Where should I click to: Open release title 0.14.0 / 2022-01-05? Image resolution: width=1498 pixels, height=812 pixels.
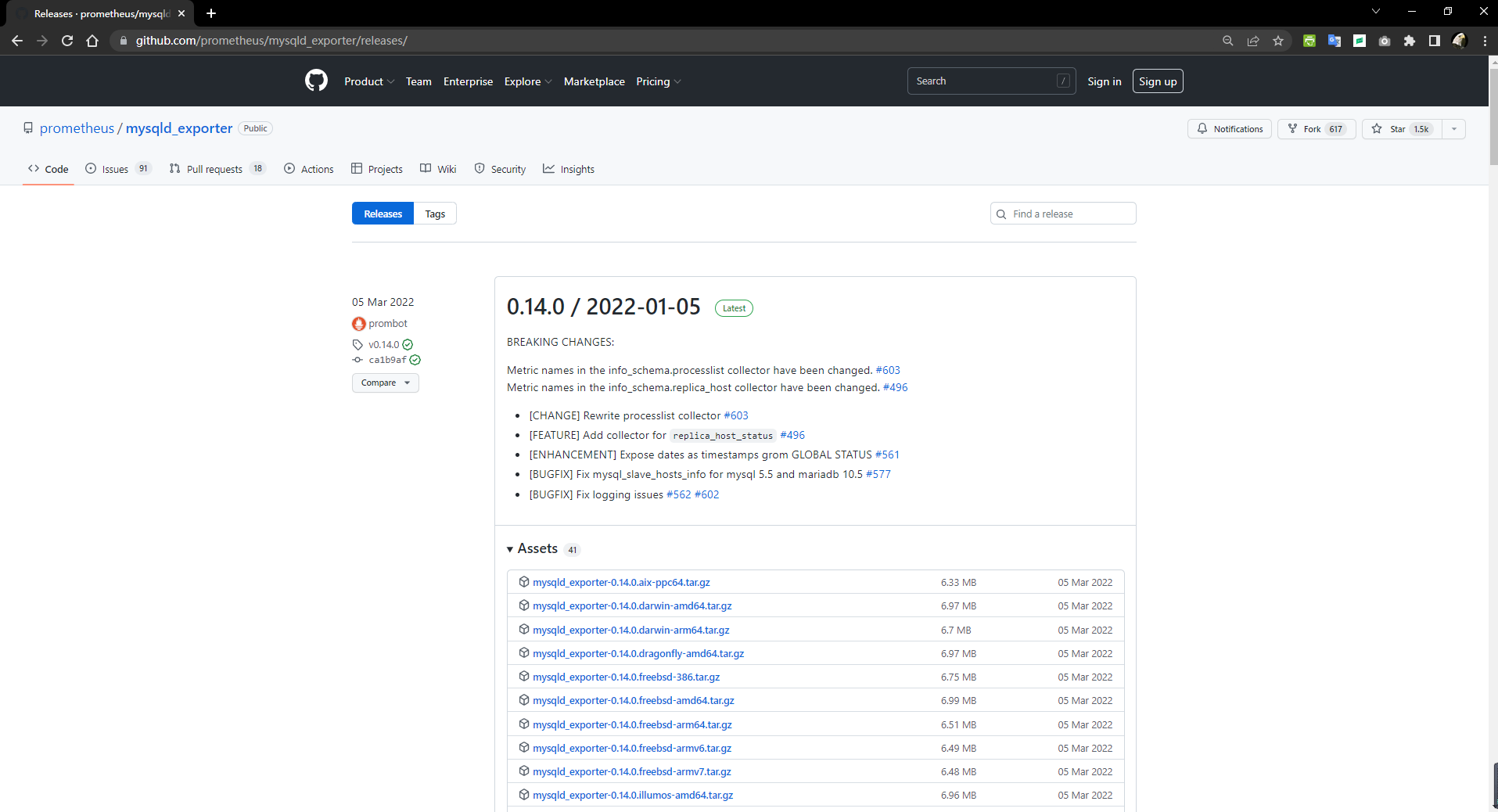[x=603, y=307]
